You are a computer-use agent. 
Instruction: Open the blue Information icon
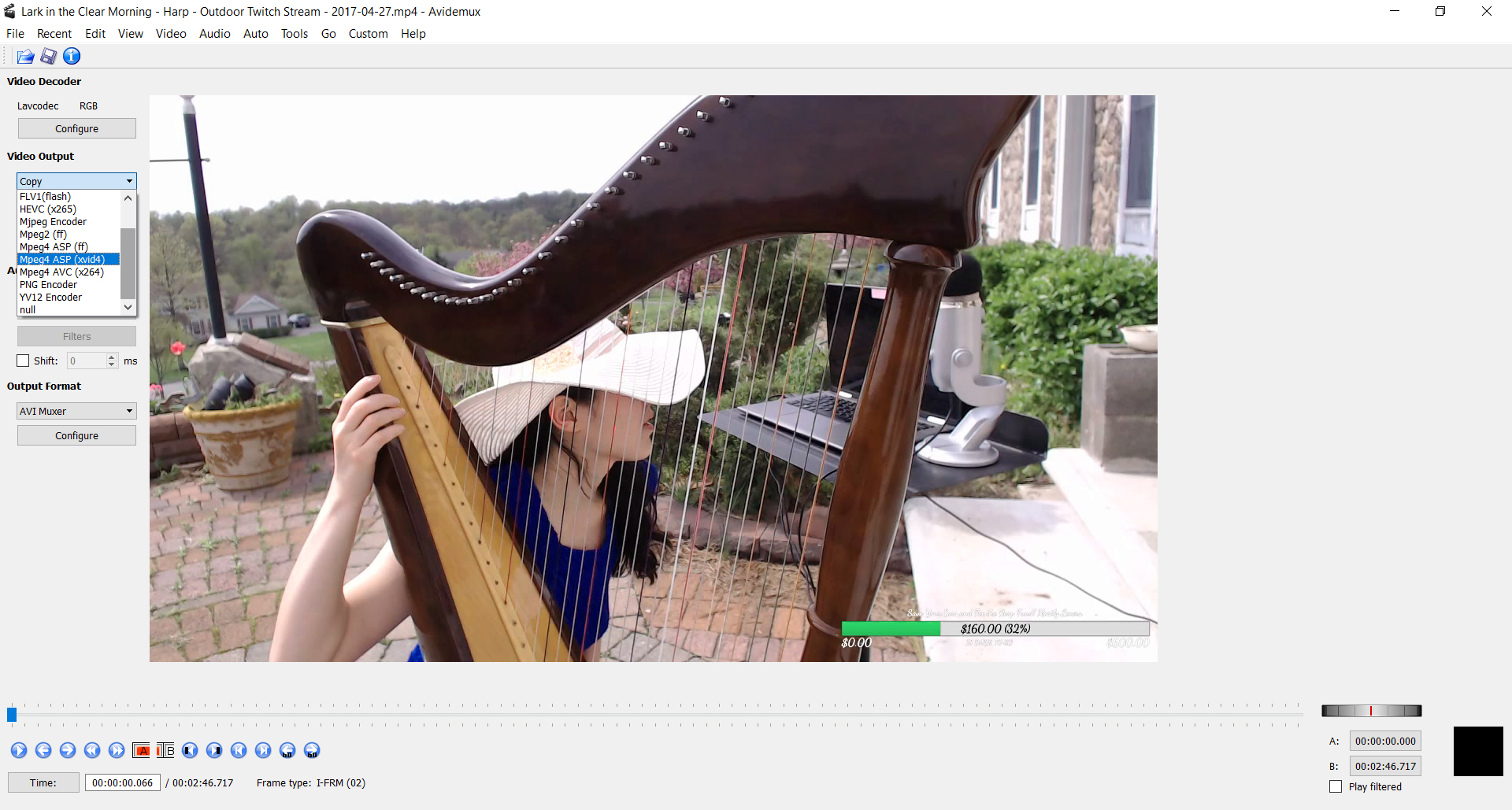pyautogui.click(x=72, y=56)
